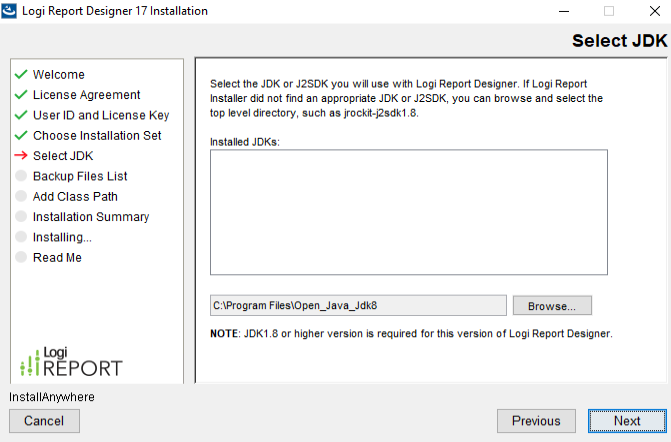The image size is (671, 442).
Task: Maximize the installer window
Action: click(608, 11)
